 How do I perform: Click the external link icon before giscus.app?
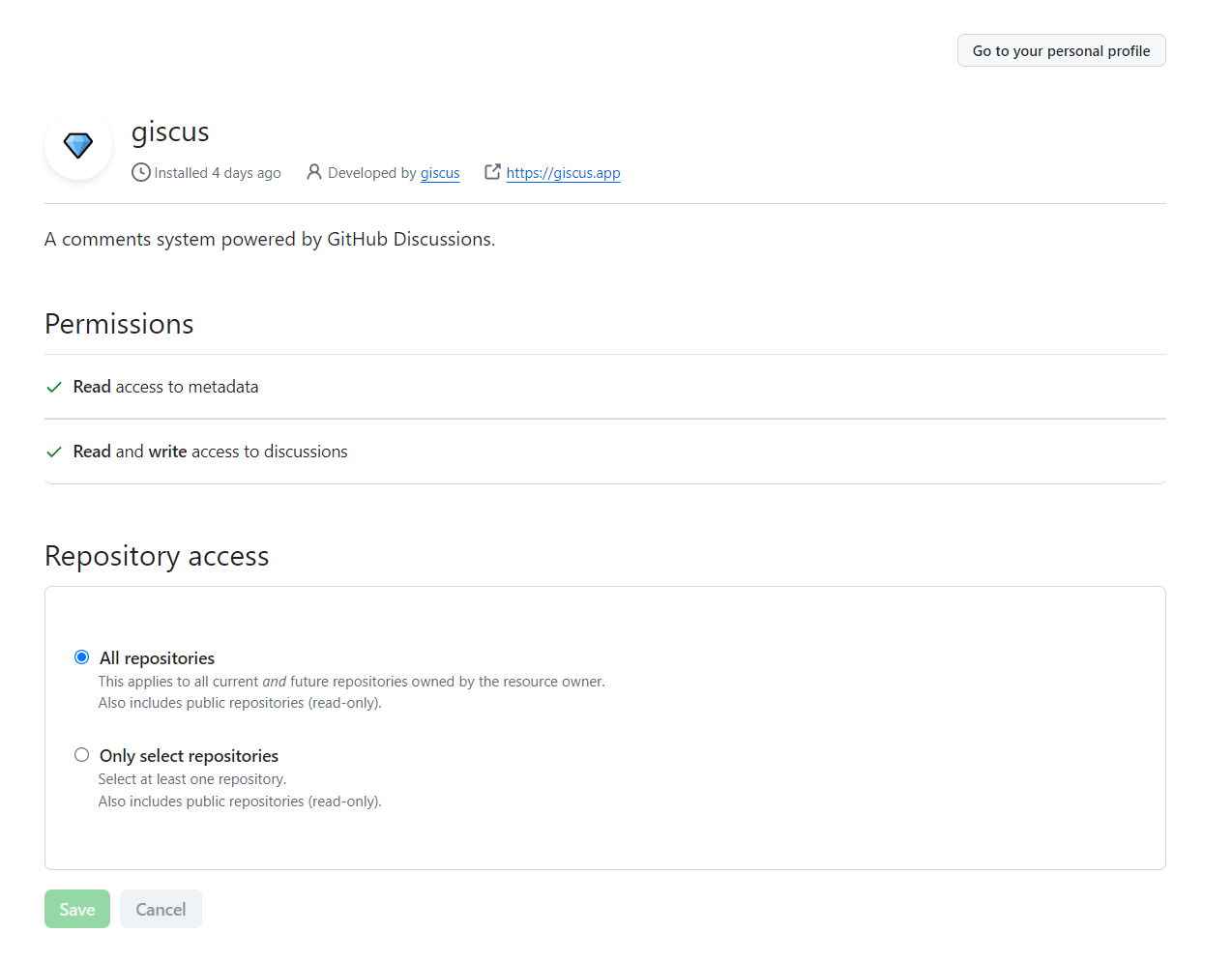click(x=492, y=171)
